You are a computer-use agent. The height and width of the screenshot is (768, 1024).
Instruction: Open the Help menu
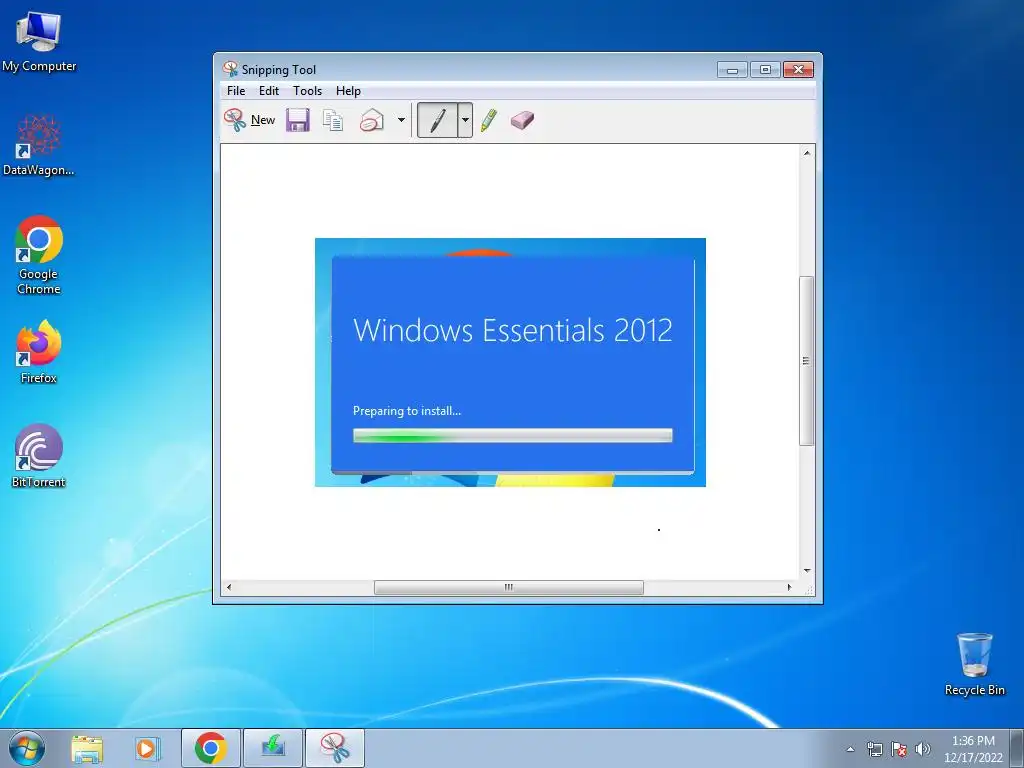348,91
